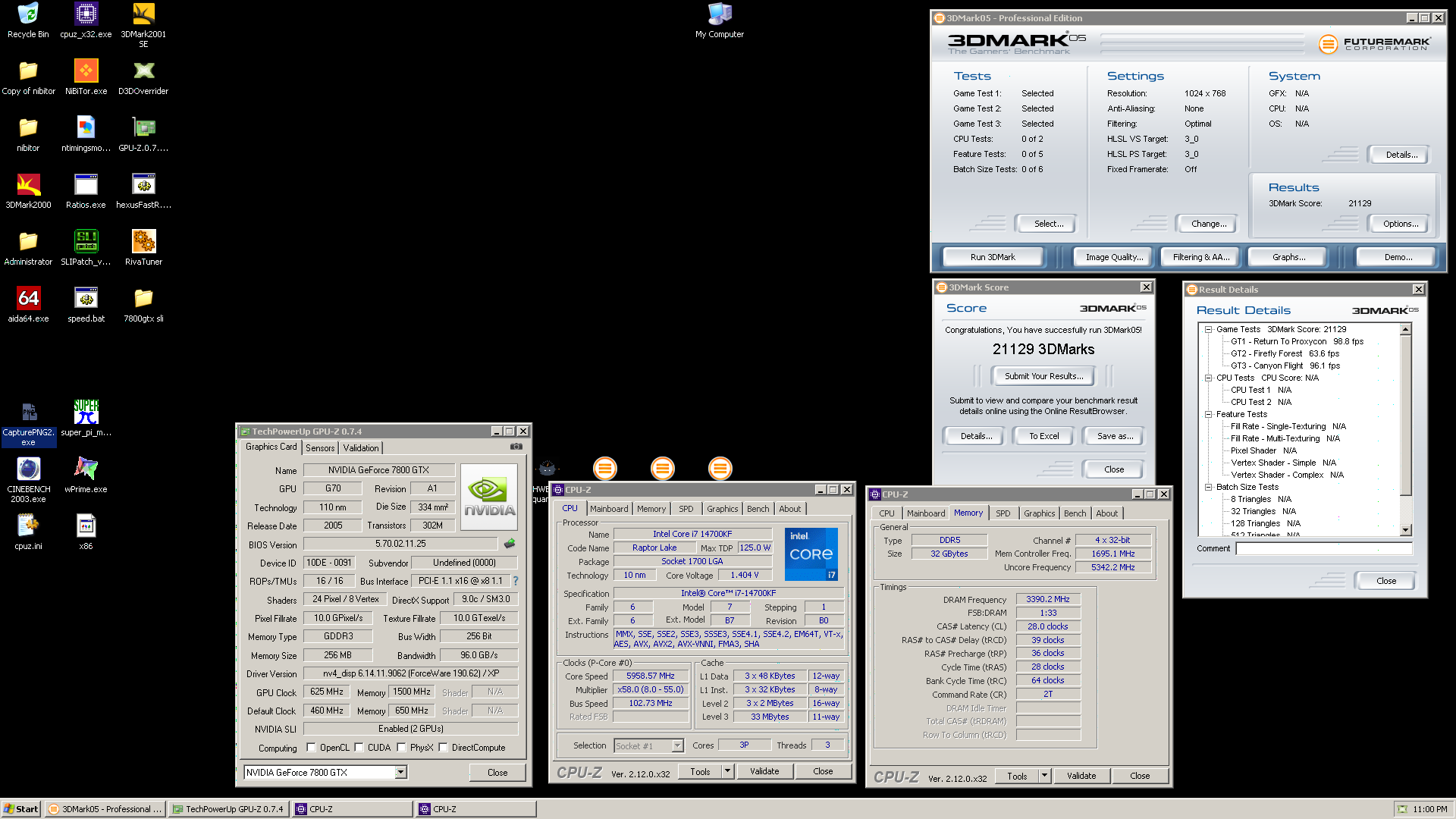The width and height of the screenshot is (1456, 819).
Task: Select 3DMark05 Professional taskbar item
Action: tap(105, 809)
